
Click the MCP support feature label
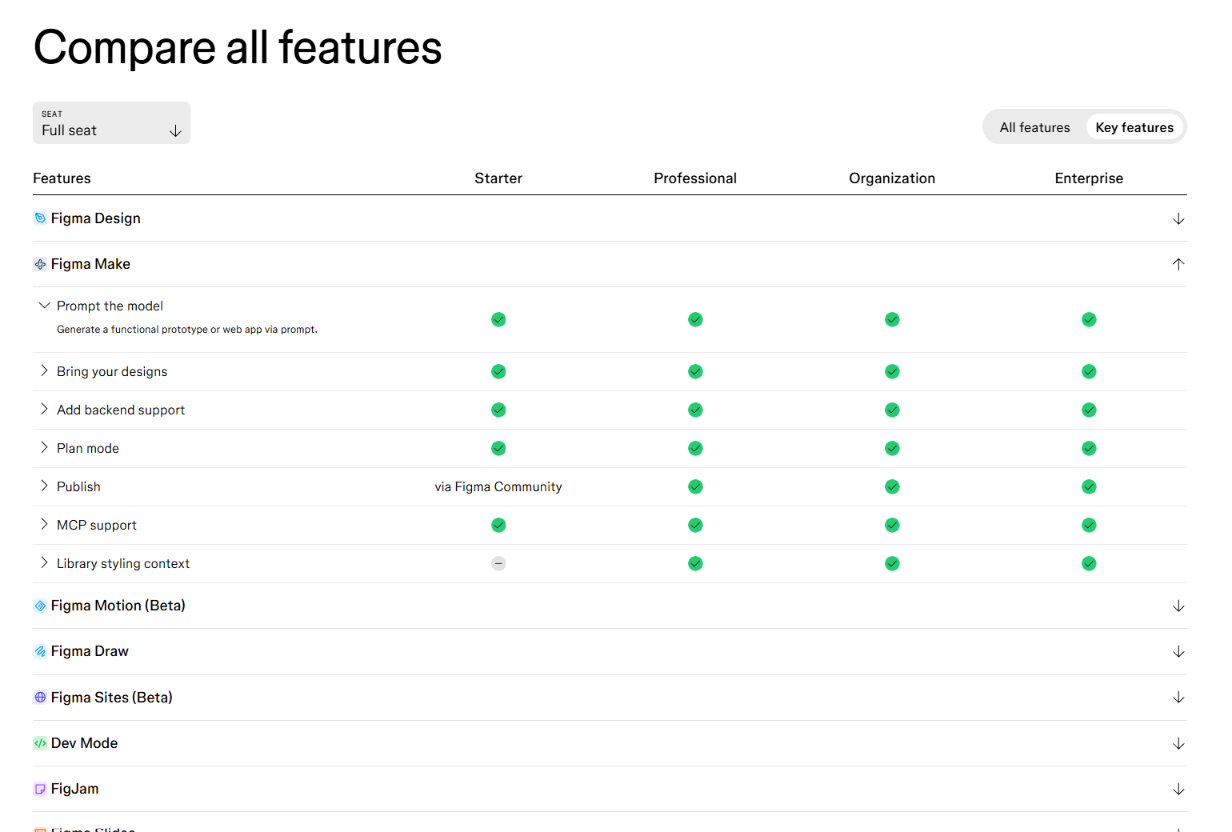pos(97,525)
